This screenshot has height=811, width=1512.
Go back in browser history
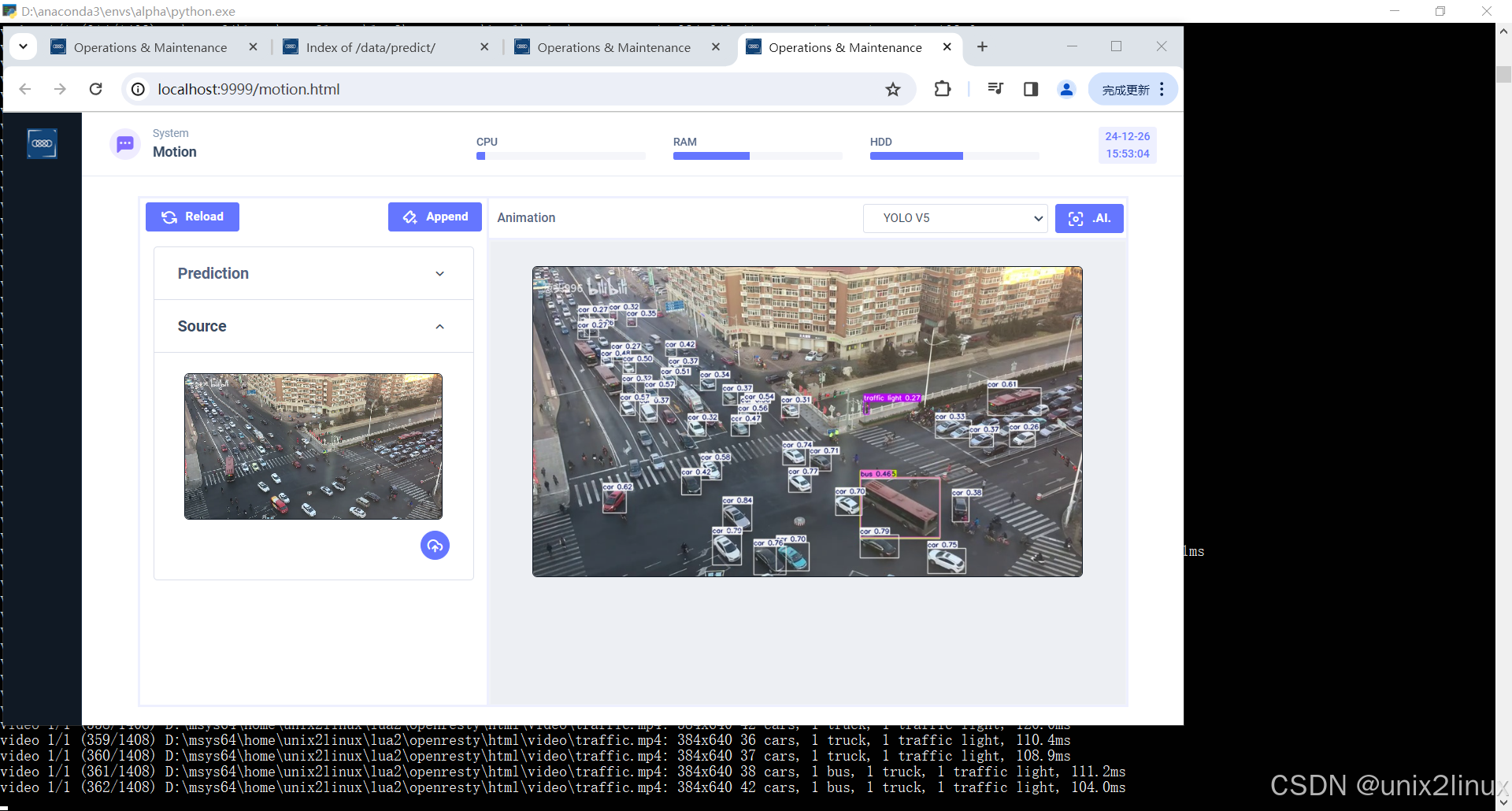tap(25, 89)
